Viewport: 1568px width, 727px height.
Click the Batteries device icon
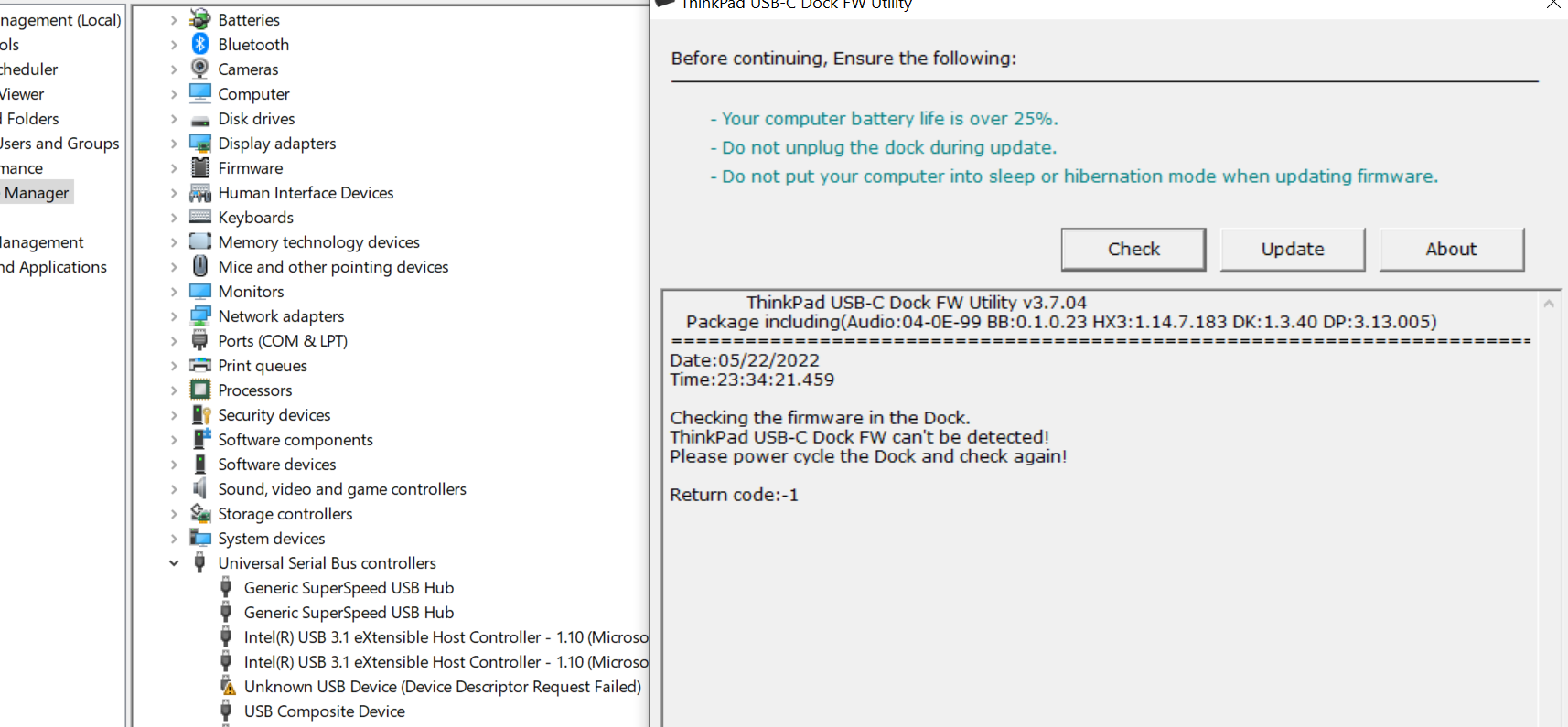[200, 19]
